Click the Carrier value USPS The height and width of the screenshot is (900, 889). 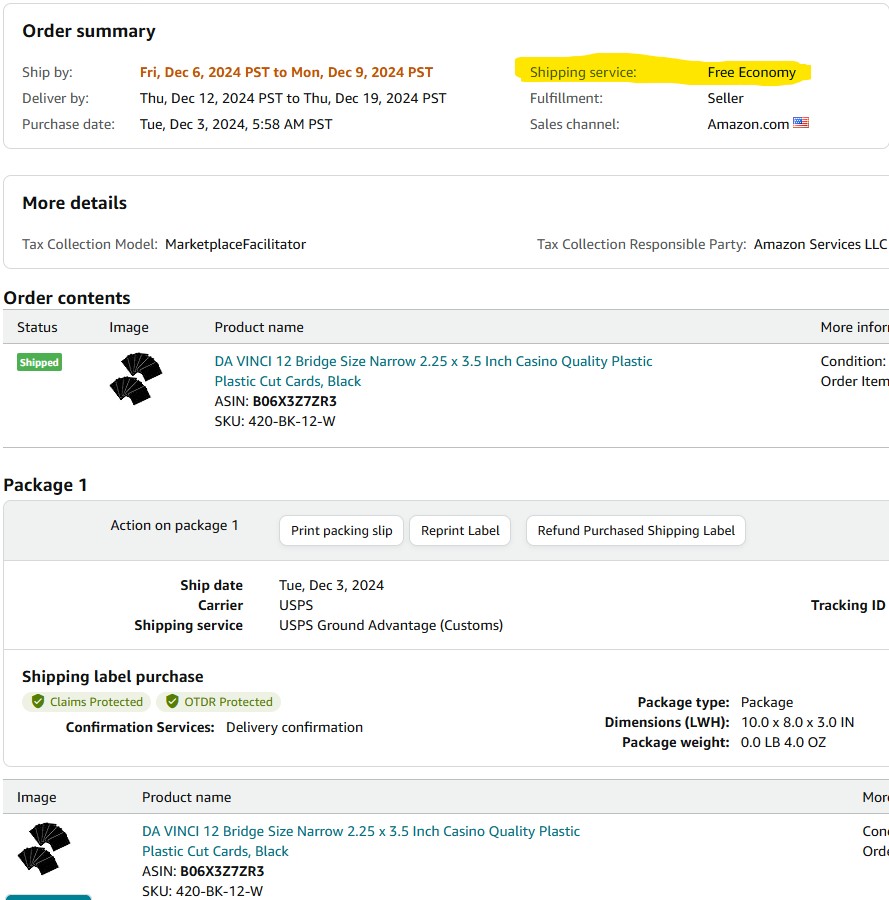pyautogui.click(x=296, y=605)
